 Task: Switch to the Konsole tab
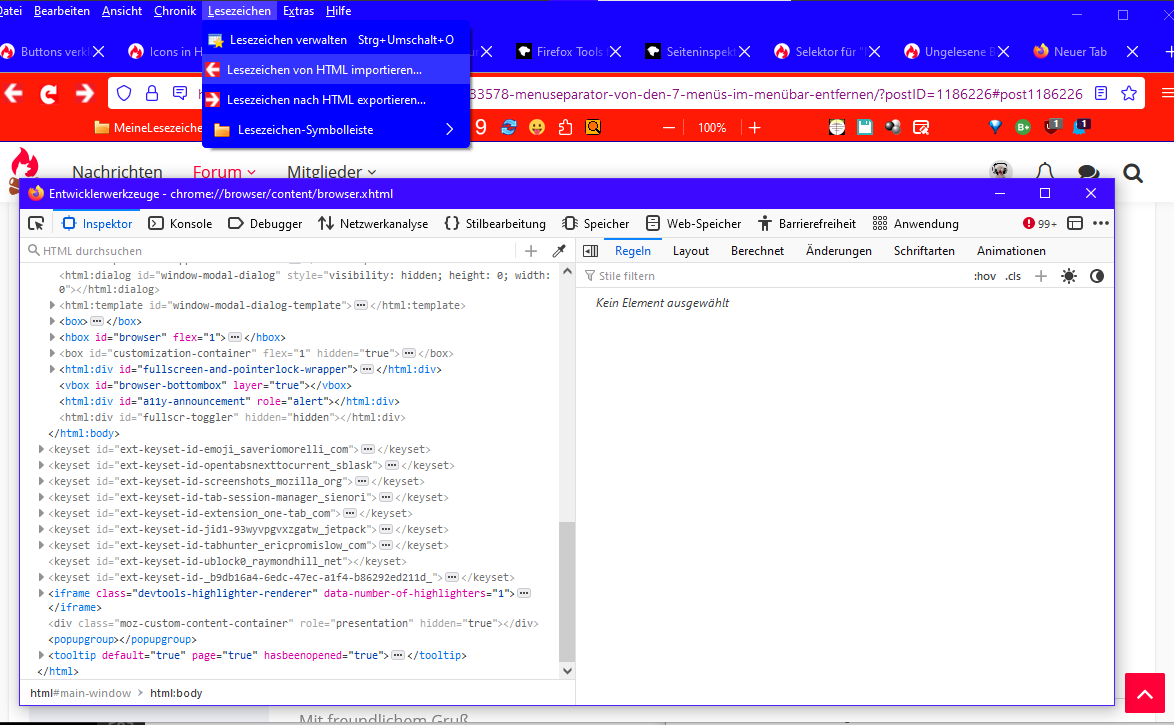click(x=180, y=223)
